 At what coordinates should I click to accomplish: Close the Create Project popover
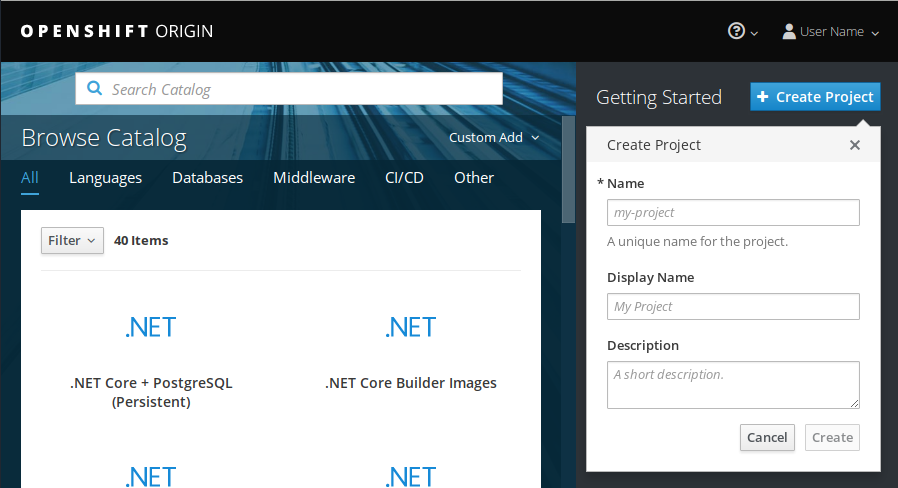(x=854, y=145)
